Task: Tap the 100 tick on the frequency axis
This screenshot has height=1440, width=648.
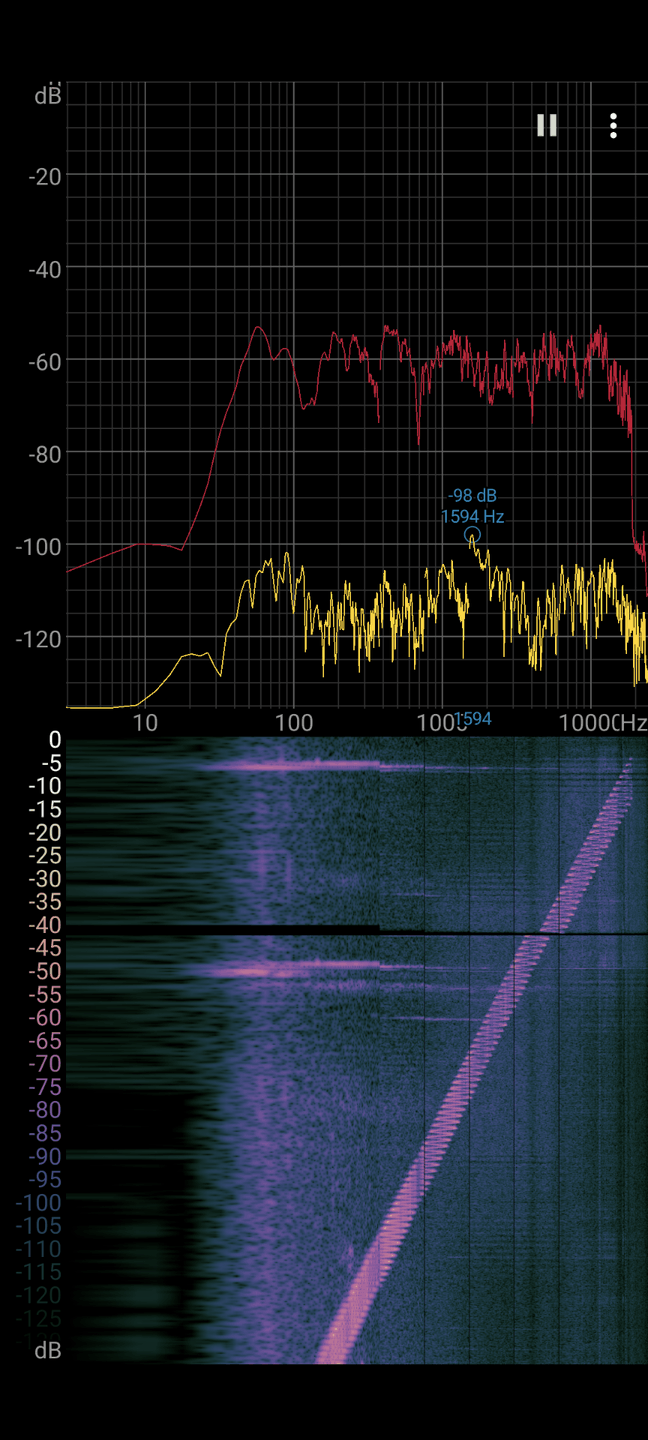Action: coord(293,723)
